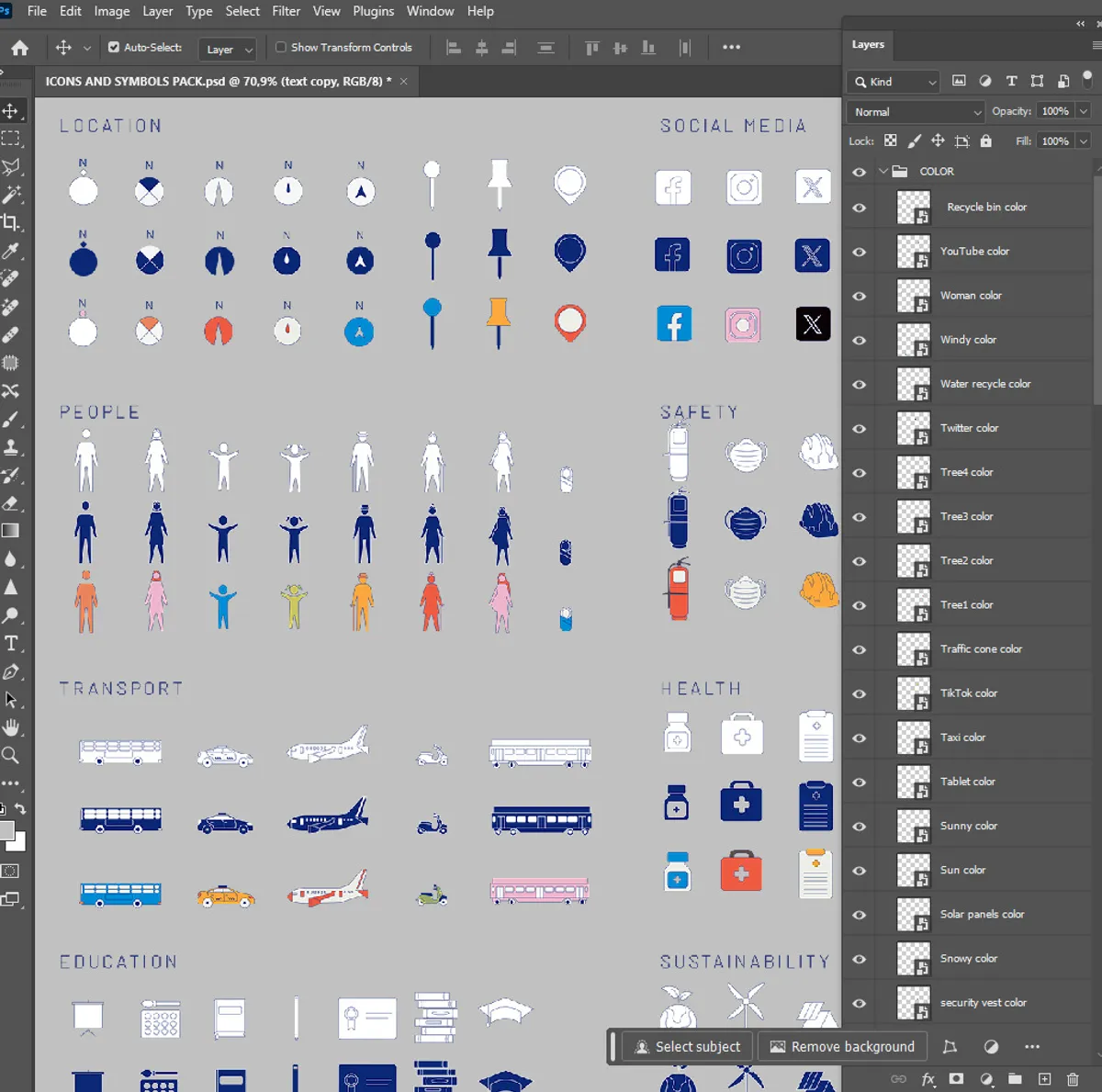Select the Crop tool
This screenshot has height=1092, width=1102.
click(13, 222)
